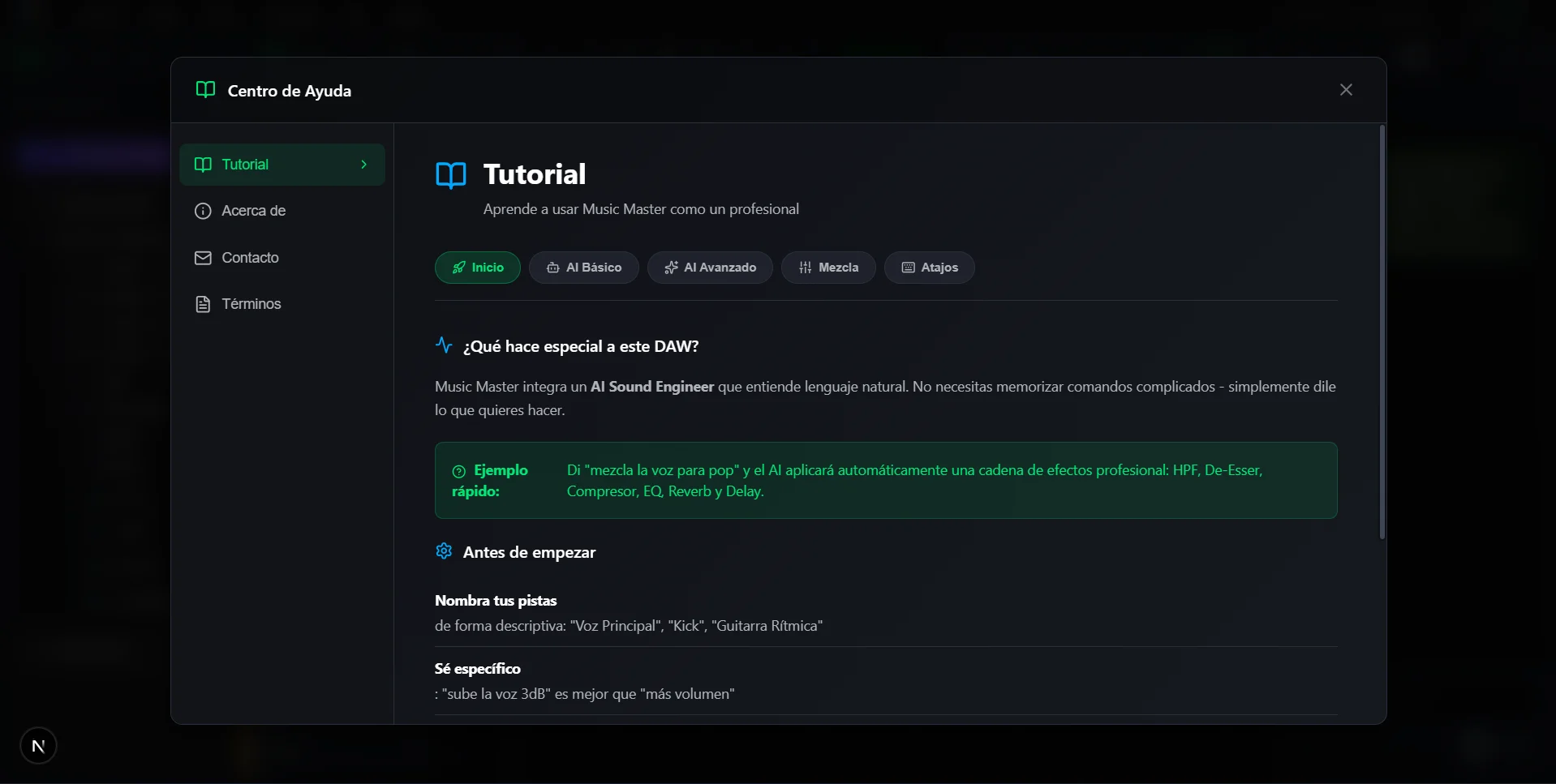Viewport: 1556px width, 784px height.
Task: Click the gear icon beside Antes de empezar
Action: point(444,551)
